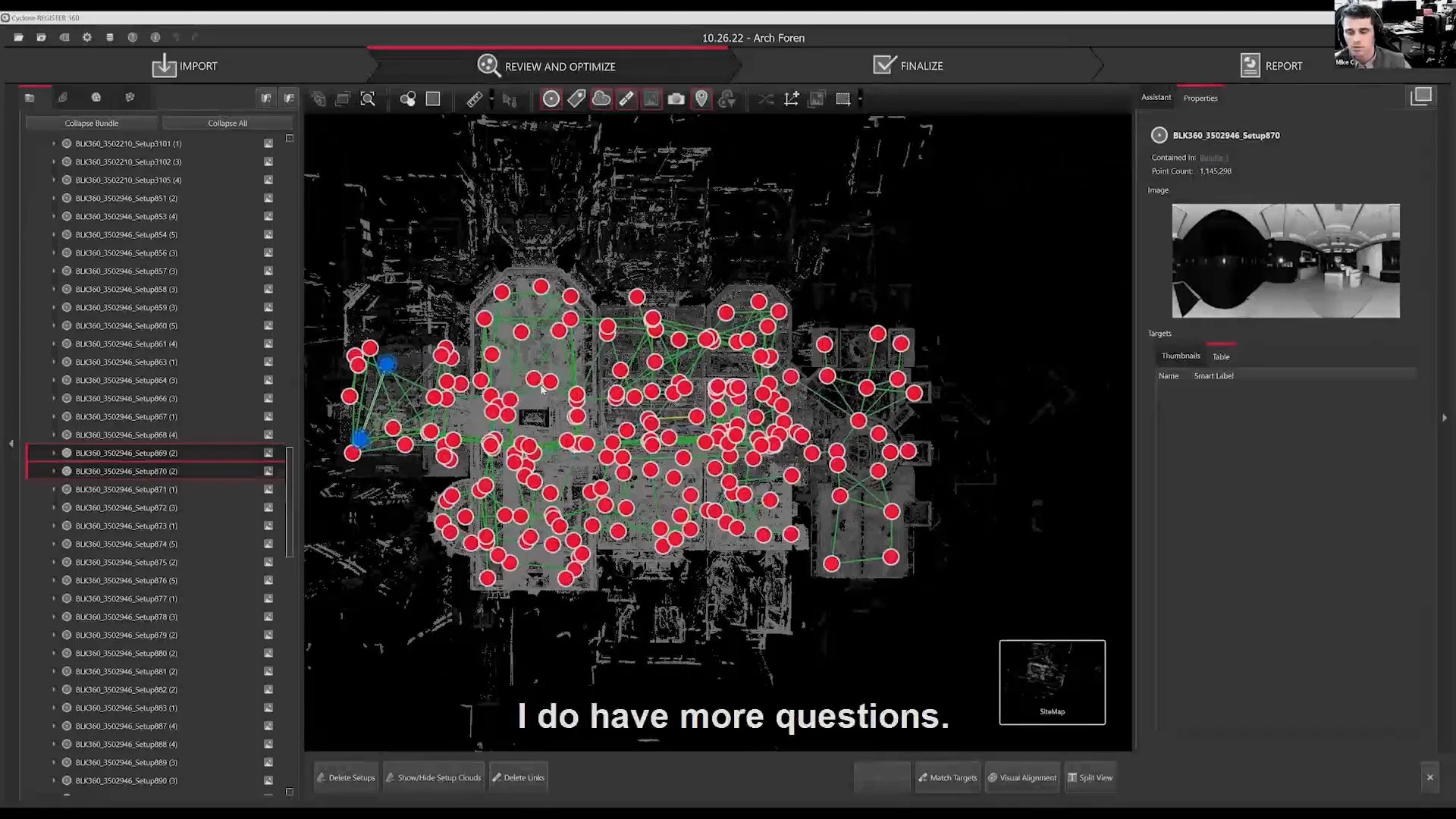The width and height of the screenshot is (1456, 819).
Task: Toggle the links display icon
Action: [x=626, y=99]
